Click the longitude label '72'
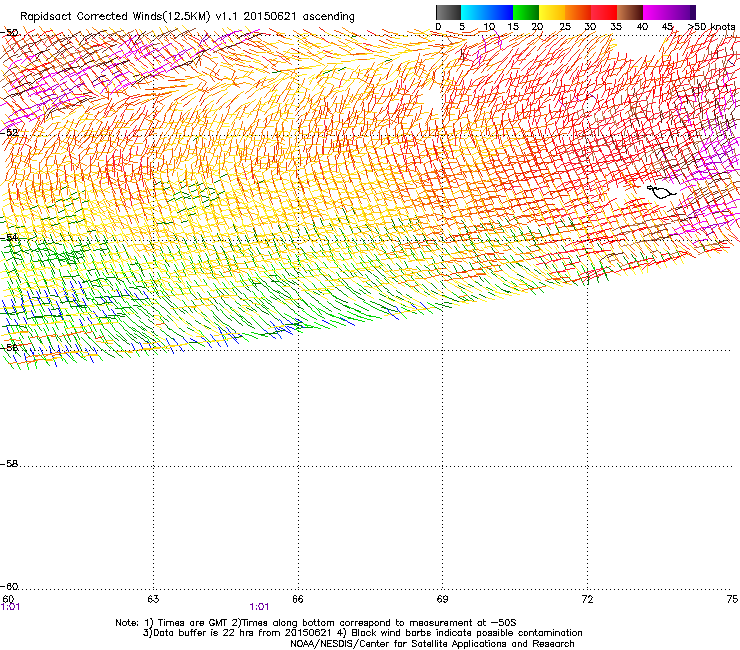This screenshot has width=740, height=650. point(587,599)
